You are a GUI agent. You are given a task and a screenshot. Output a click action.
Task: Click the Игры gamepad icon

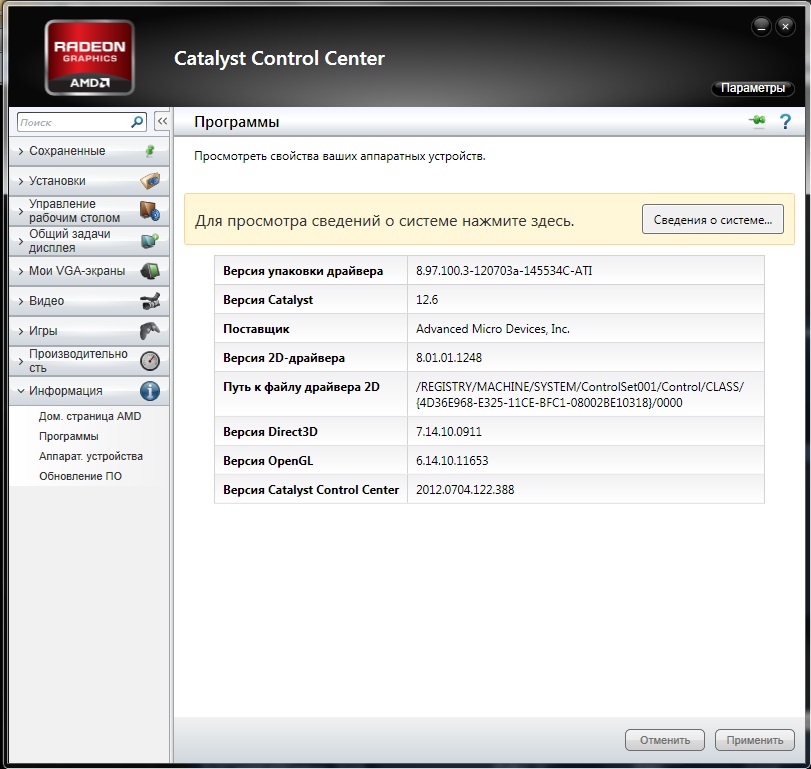150,330
